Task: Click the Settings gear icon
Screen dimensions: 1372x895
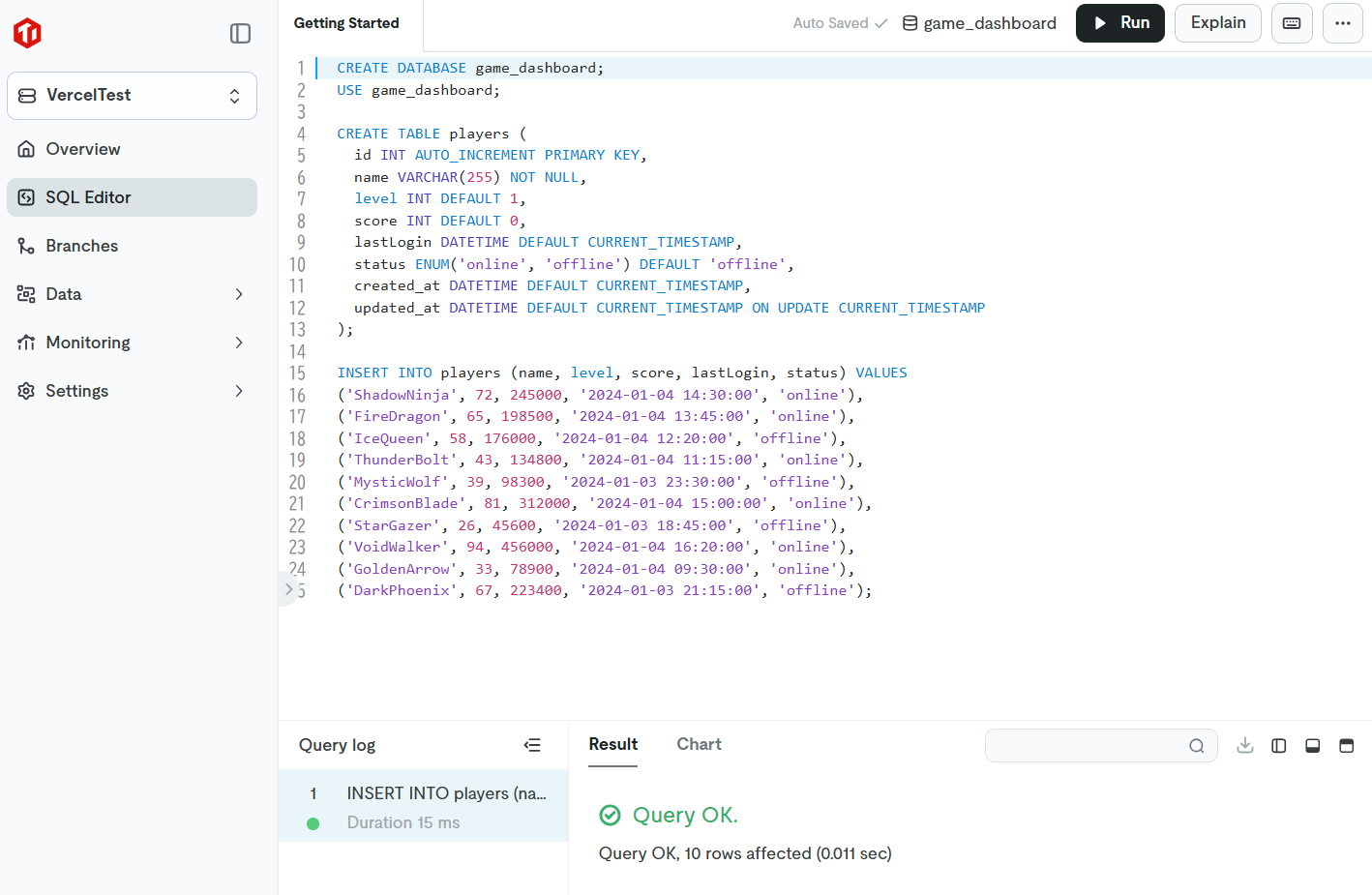Action: 26,391
